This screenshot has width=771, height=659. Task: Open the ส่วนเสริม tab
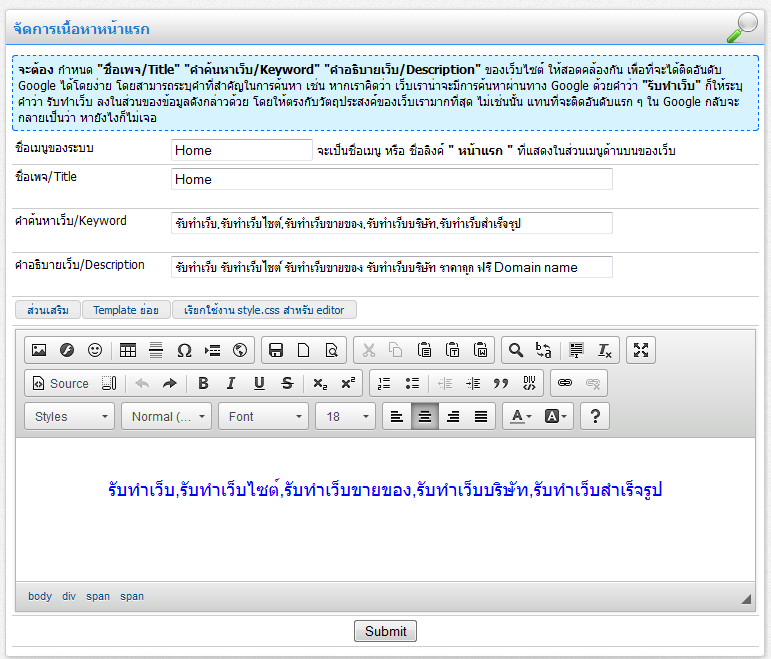coord(48,310)
